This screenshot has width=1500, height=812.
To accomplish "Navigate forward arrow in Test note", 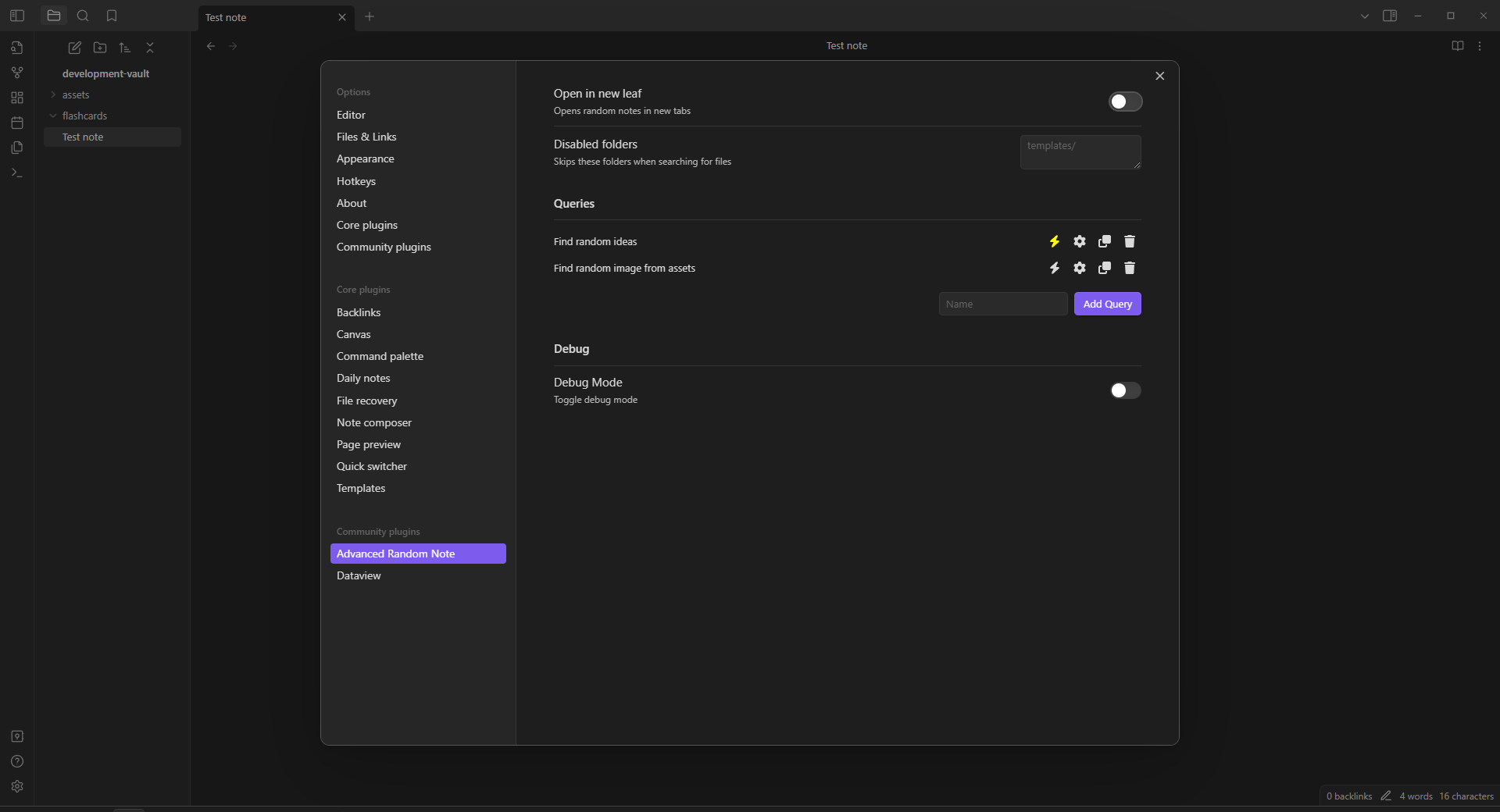I will [233, 46].
